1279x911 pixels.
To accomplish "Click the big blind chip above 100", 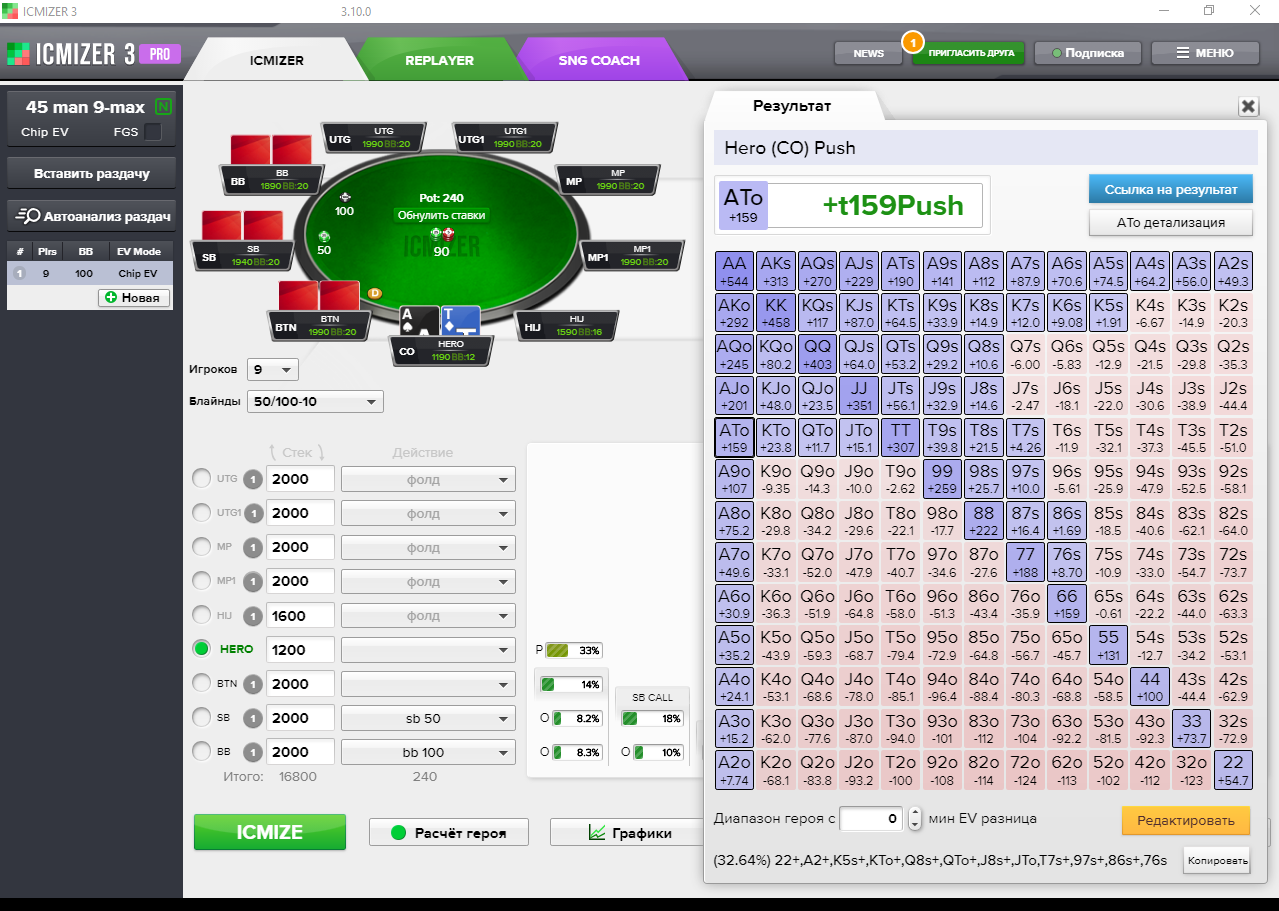I will pyautogui.click(x=345, y=197).
